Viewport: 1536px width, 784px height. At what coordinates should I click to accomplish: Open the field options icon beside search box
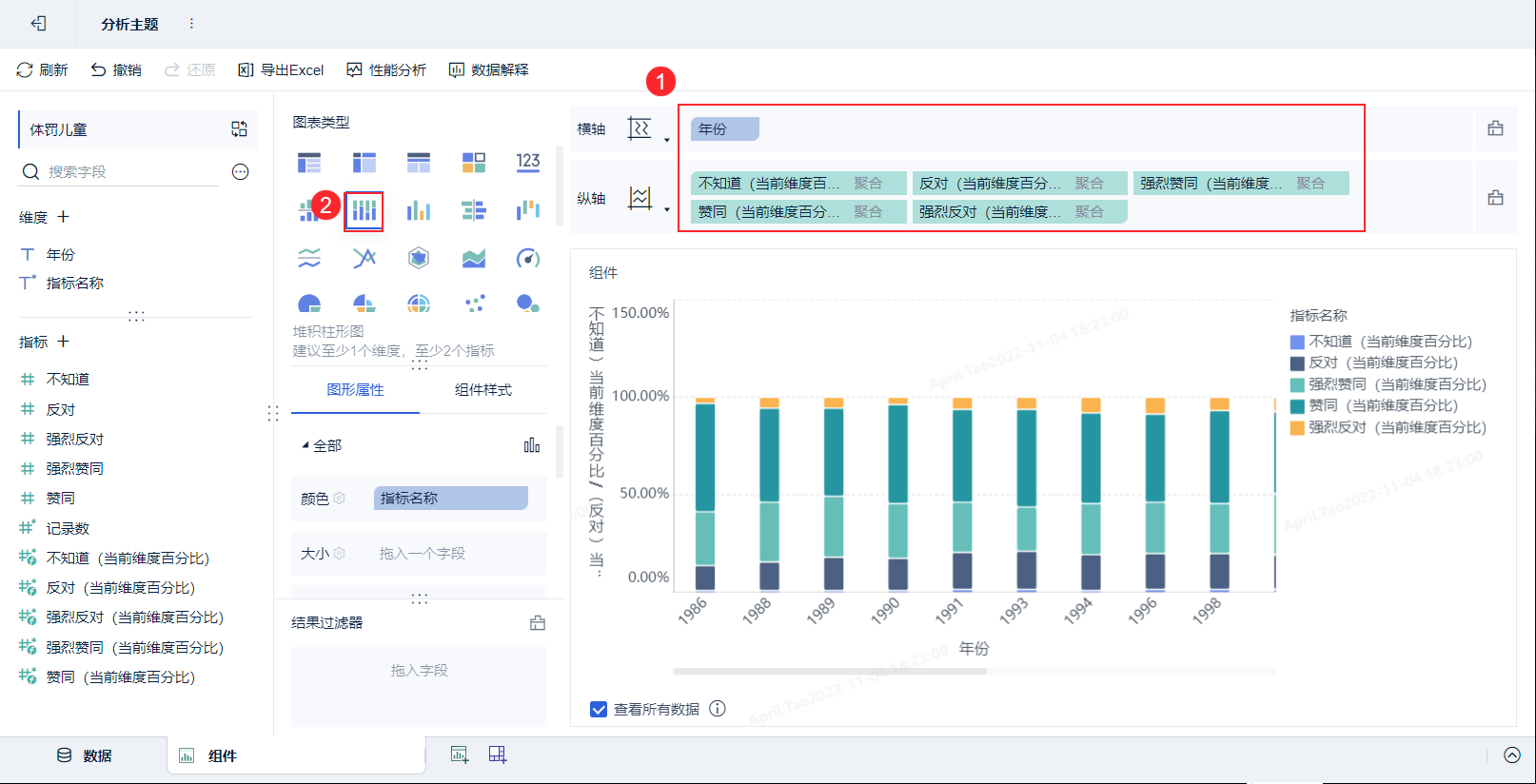(241, 171)
